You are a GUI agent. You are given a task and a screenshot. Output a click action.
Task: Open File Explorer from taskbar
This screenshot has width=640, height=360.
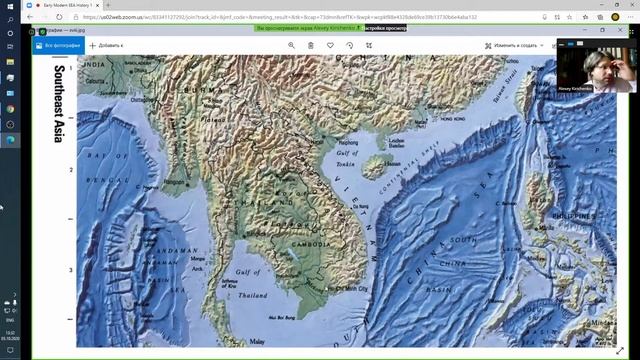(x=10, y=62)
